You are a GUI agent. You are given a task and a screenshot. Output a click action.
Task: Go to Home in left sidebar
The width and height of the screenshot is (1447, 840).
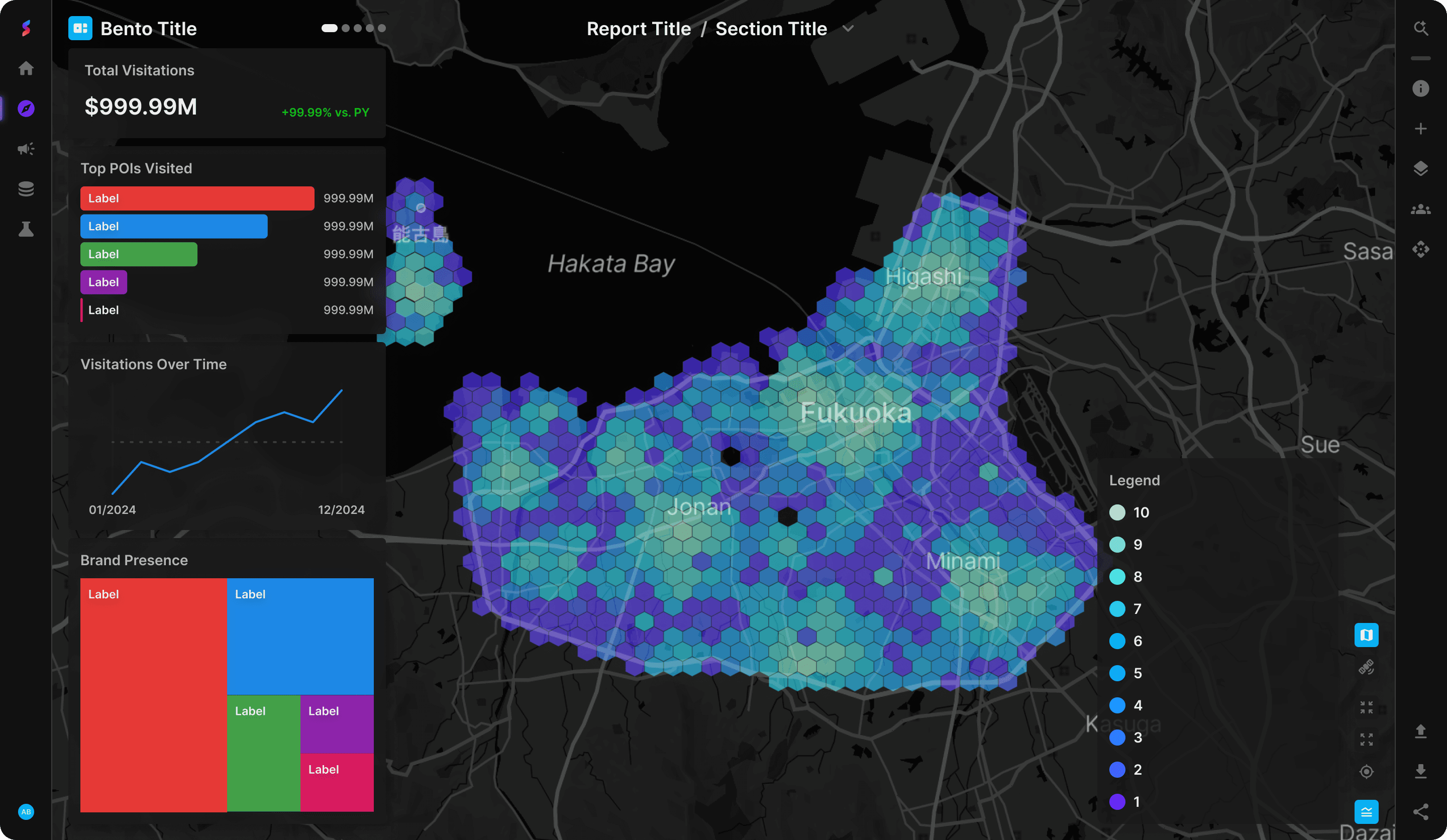(26, 68)
